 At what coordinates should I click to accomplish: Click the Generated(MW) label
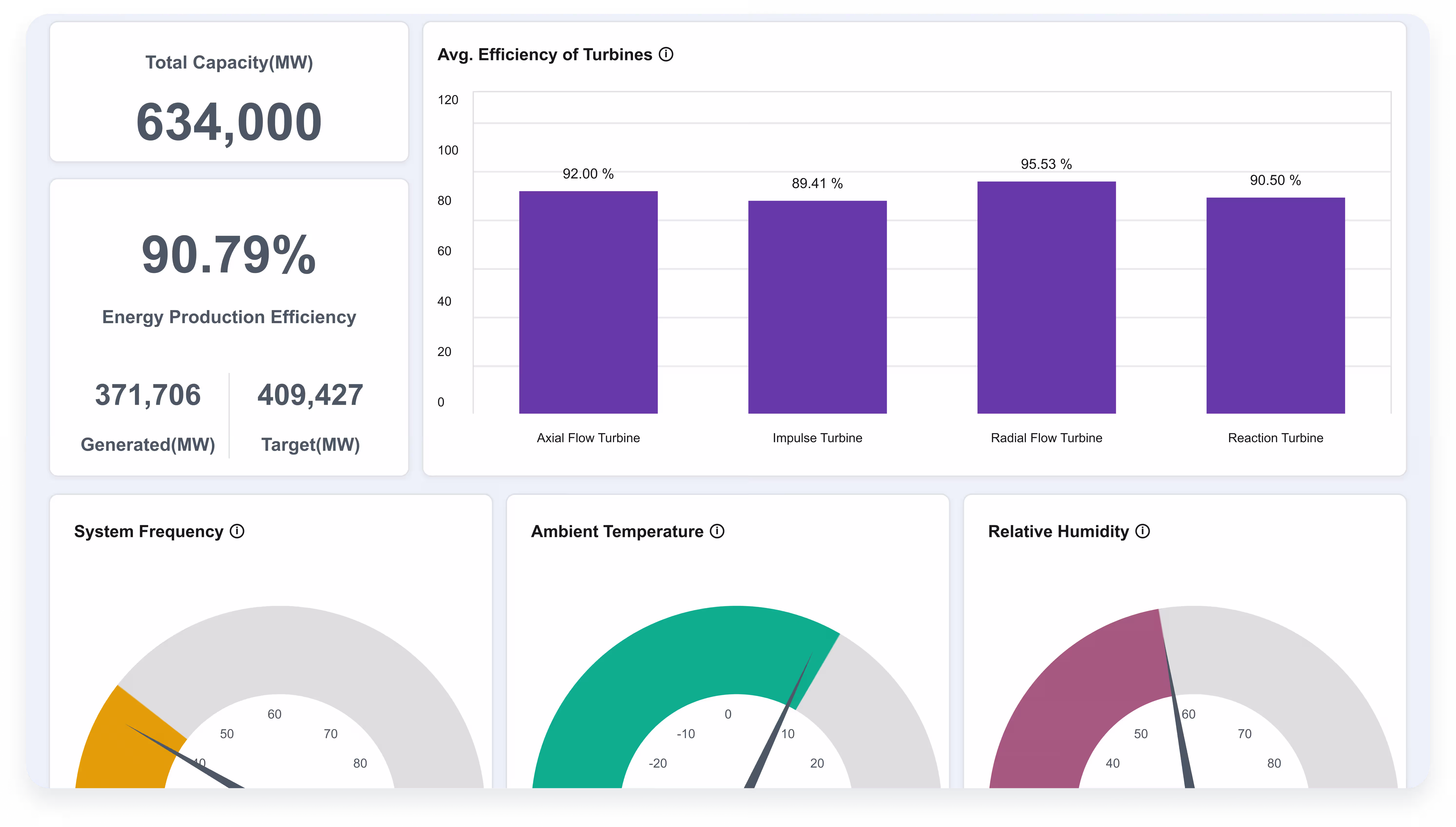pyautogui.click(x=148, y=444)
